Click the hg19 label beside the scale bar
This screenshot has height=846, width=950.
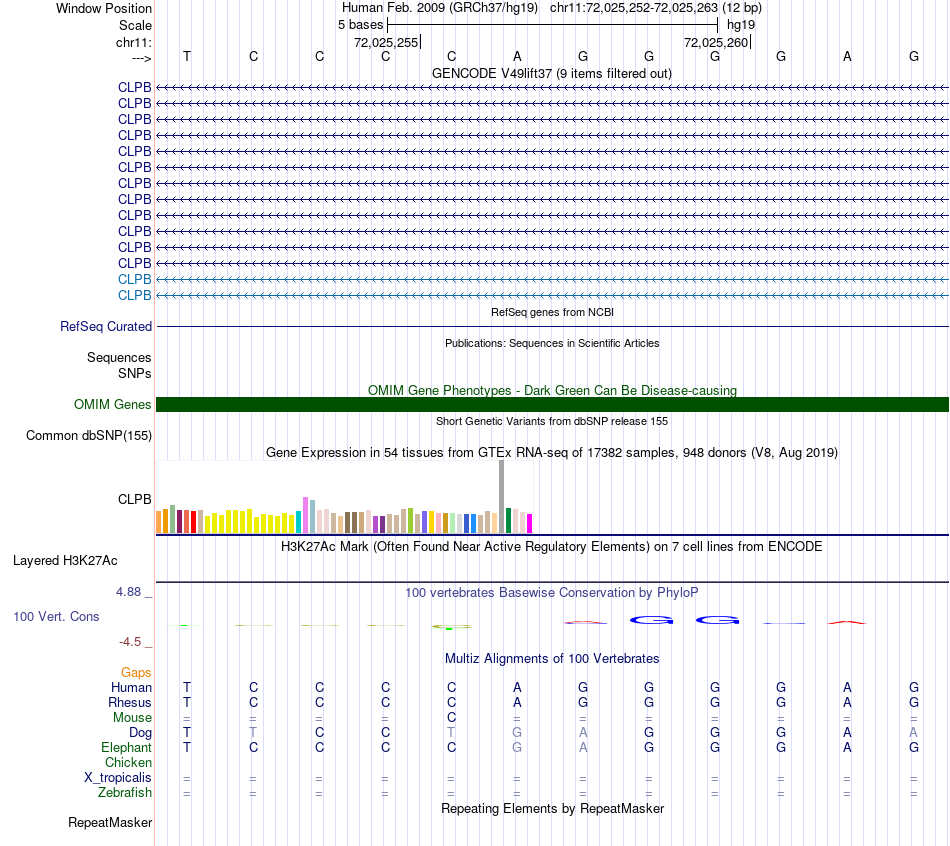coord(741,25)
